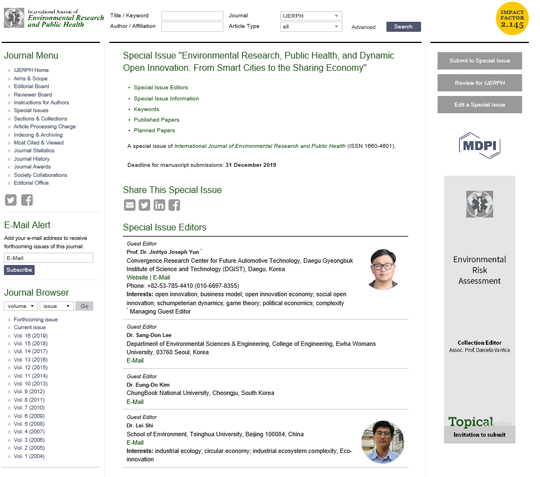Image resolution: width=540 pixels, height=477 pixels.
Task: Click Submit to Special Issue button
Action: click(x=479, y=61)
